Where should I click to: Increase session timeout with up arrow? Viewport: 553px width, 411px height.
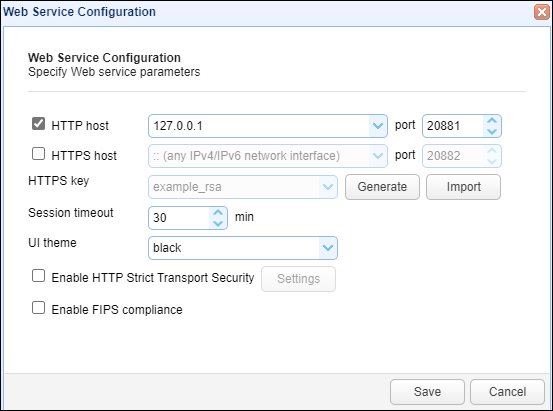pos(218,212)
